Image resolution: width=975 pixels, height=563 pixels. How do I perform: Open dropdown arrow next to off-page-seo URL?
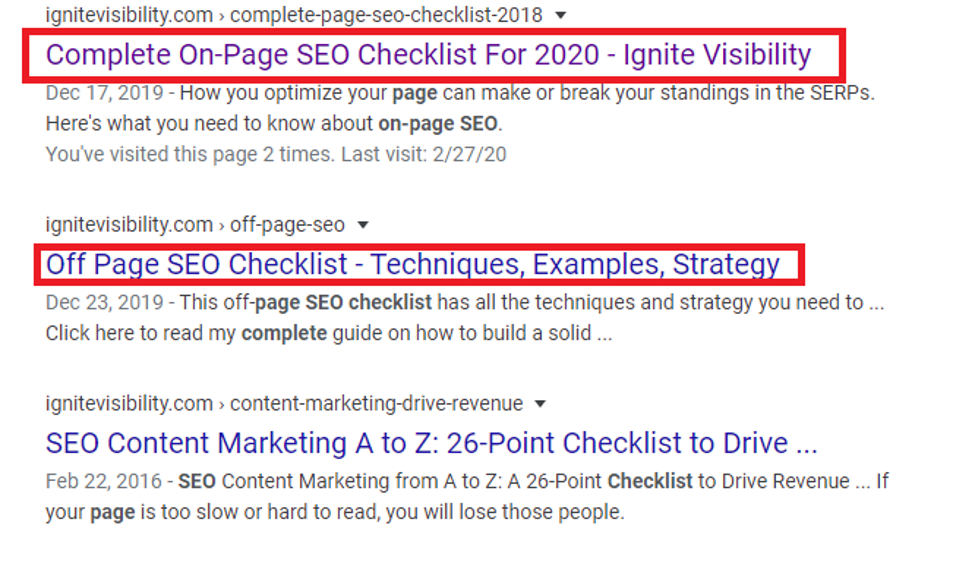363,225
